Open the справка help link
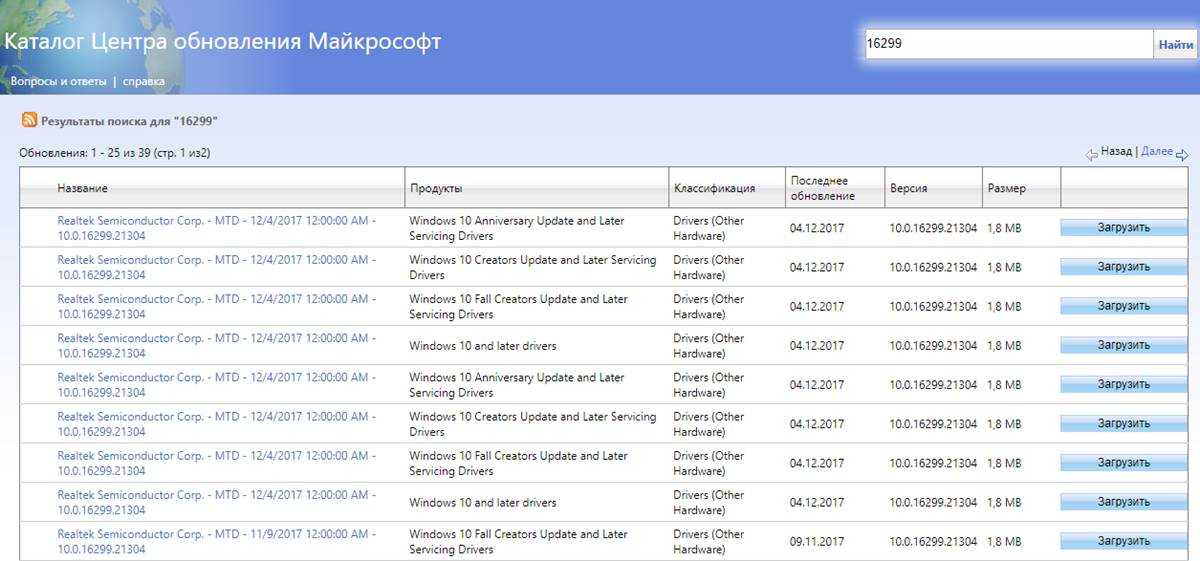 144,81
